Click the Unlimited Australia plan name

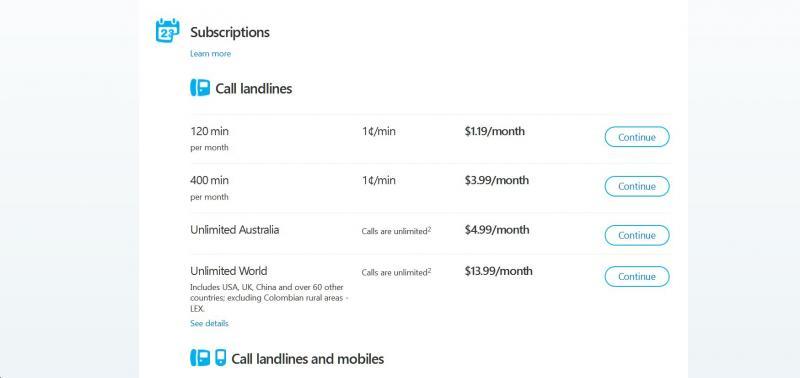(x=235, y=230)
